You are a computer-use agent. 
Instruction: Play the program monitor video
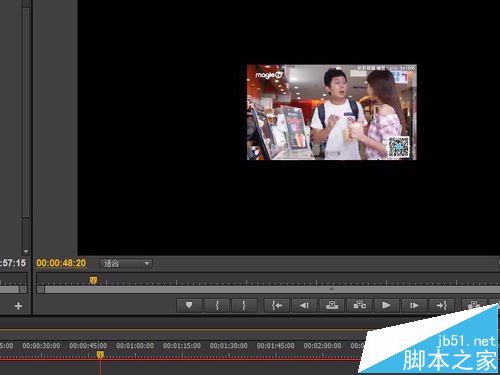point(386,305)
